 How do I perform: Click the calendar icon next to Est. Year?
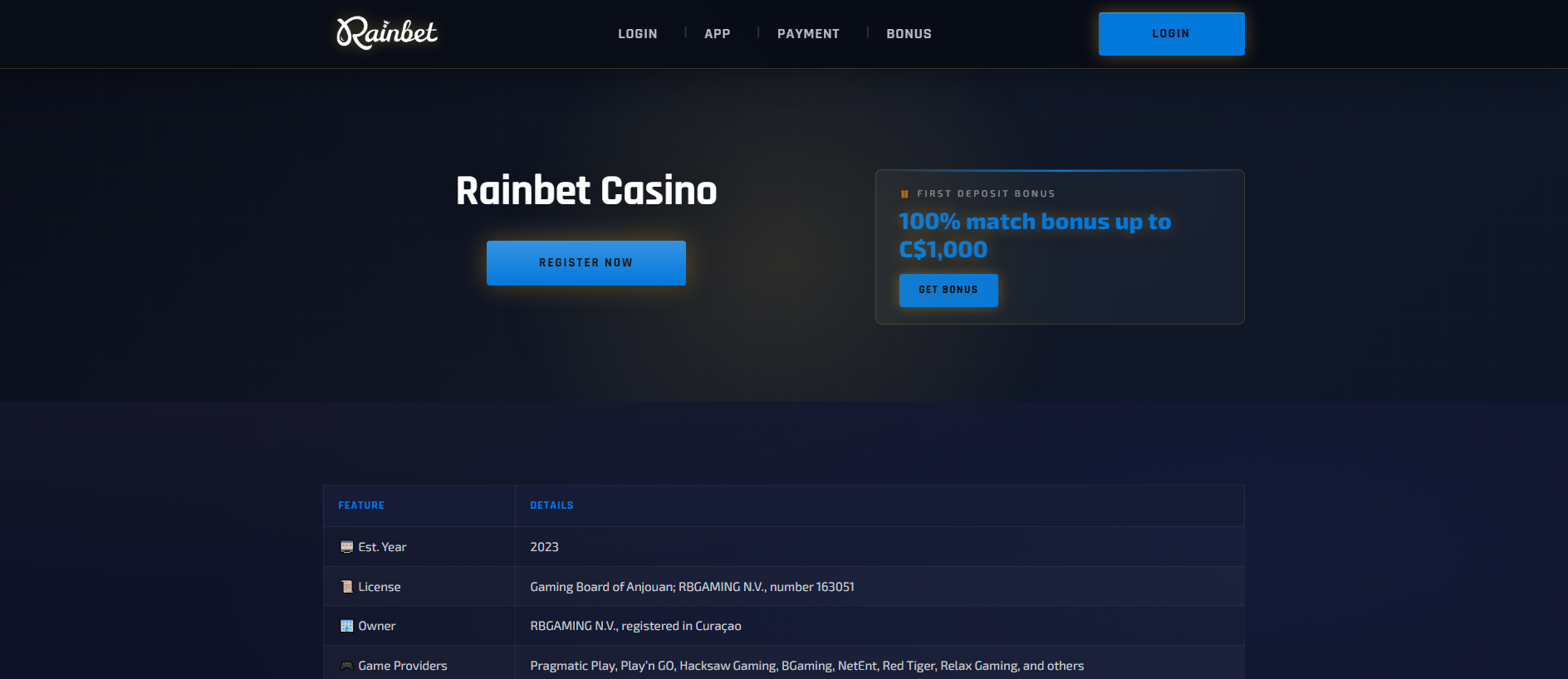pos(347,547)
